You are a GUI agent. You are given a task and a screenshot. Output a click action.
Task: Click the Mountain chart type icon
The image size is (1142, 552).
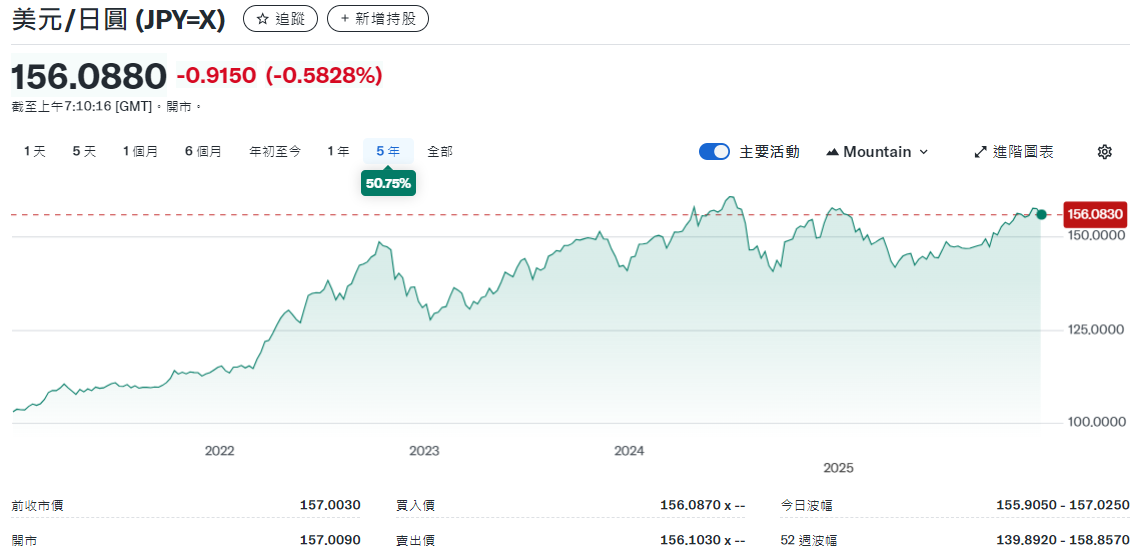832,152
